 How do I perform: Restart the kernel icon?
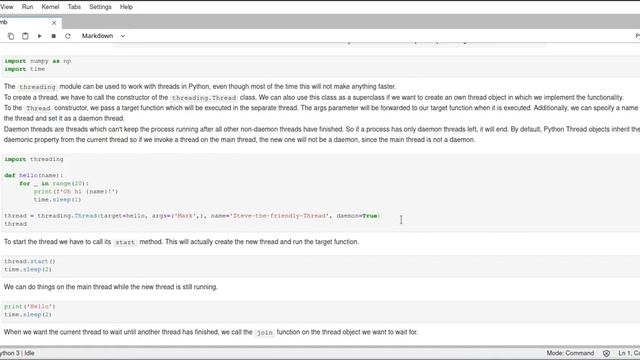68,36
